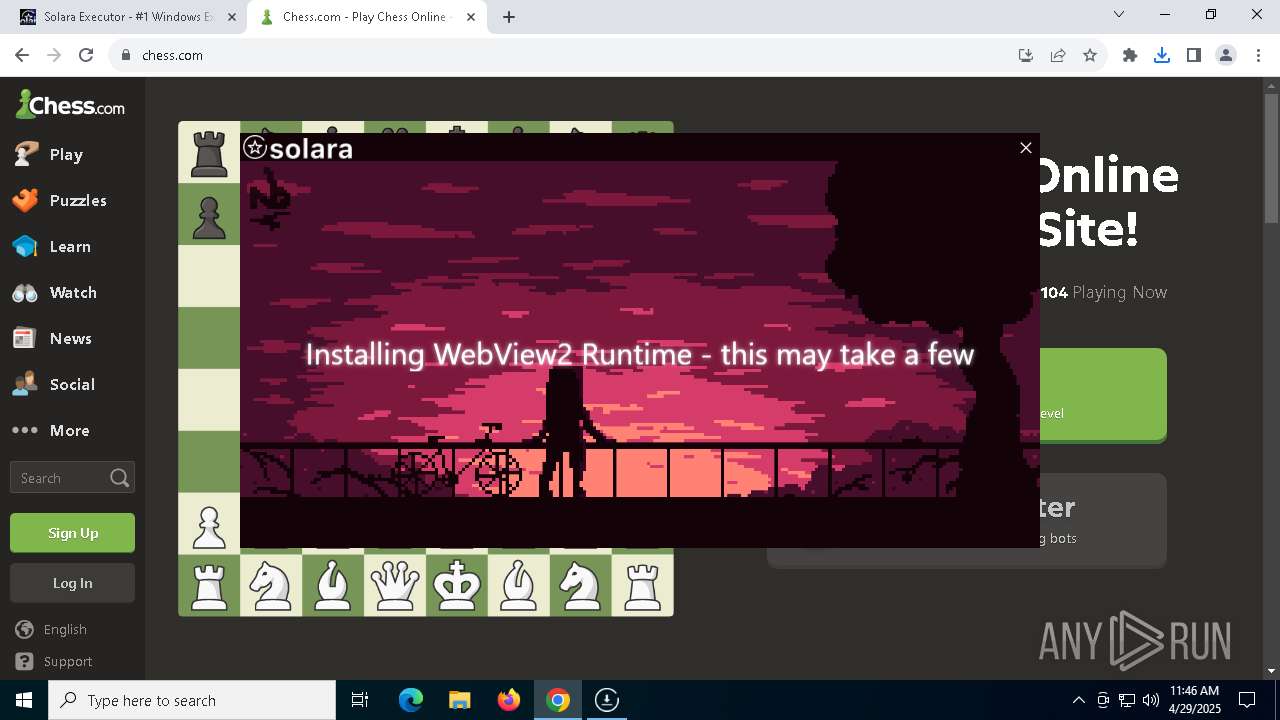Image resolution: width=1280 pixels, height=720 pixels.
Task: Open the notification center icon
Action: click(x=1247, y=700)
